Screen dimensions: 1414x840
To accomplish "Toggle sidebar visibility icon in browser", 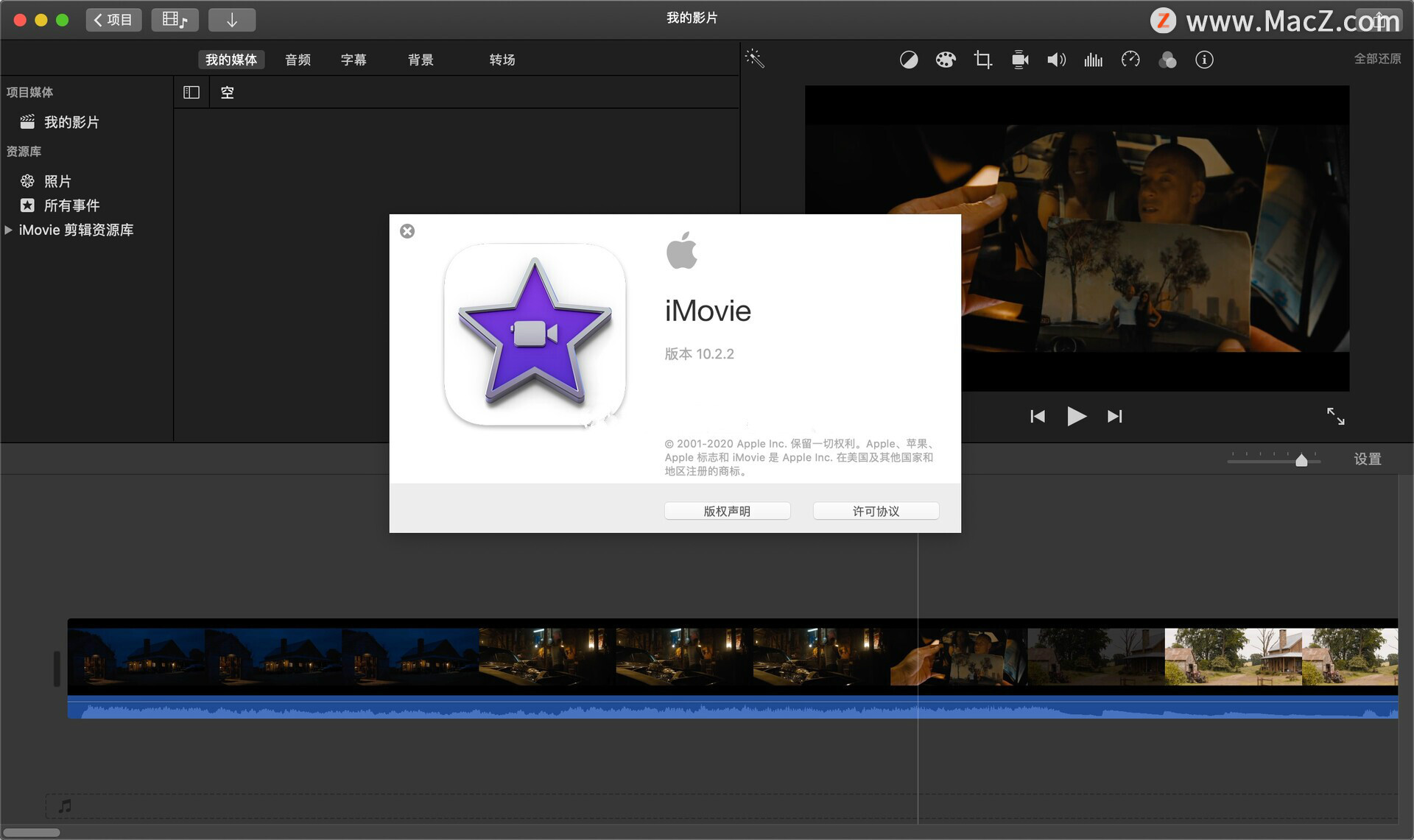I will click(x=191, y=92).
